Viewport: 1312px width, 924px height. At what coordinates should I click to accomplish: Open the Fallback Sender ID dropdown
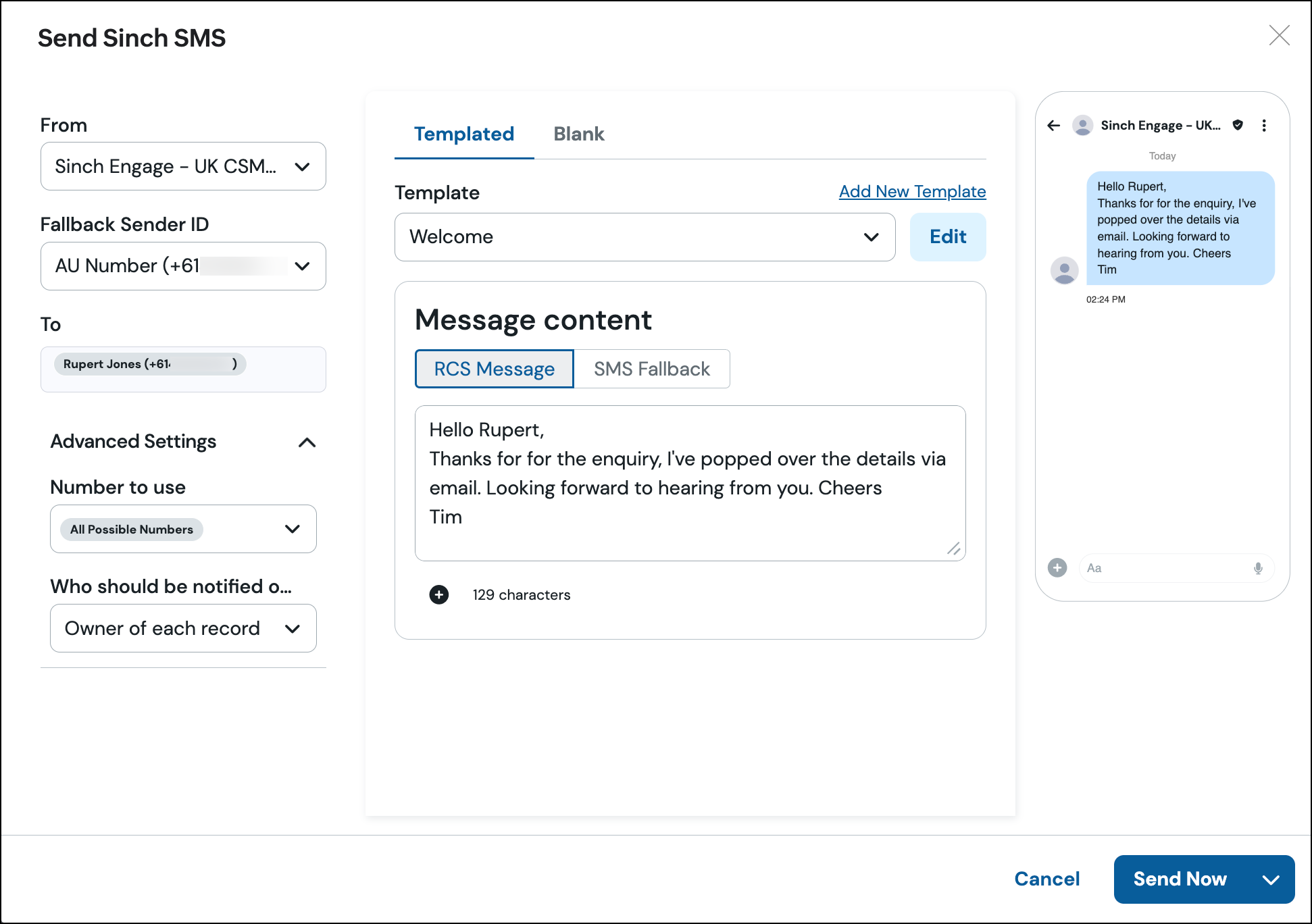click(183, 266)
